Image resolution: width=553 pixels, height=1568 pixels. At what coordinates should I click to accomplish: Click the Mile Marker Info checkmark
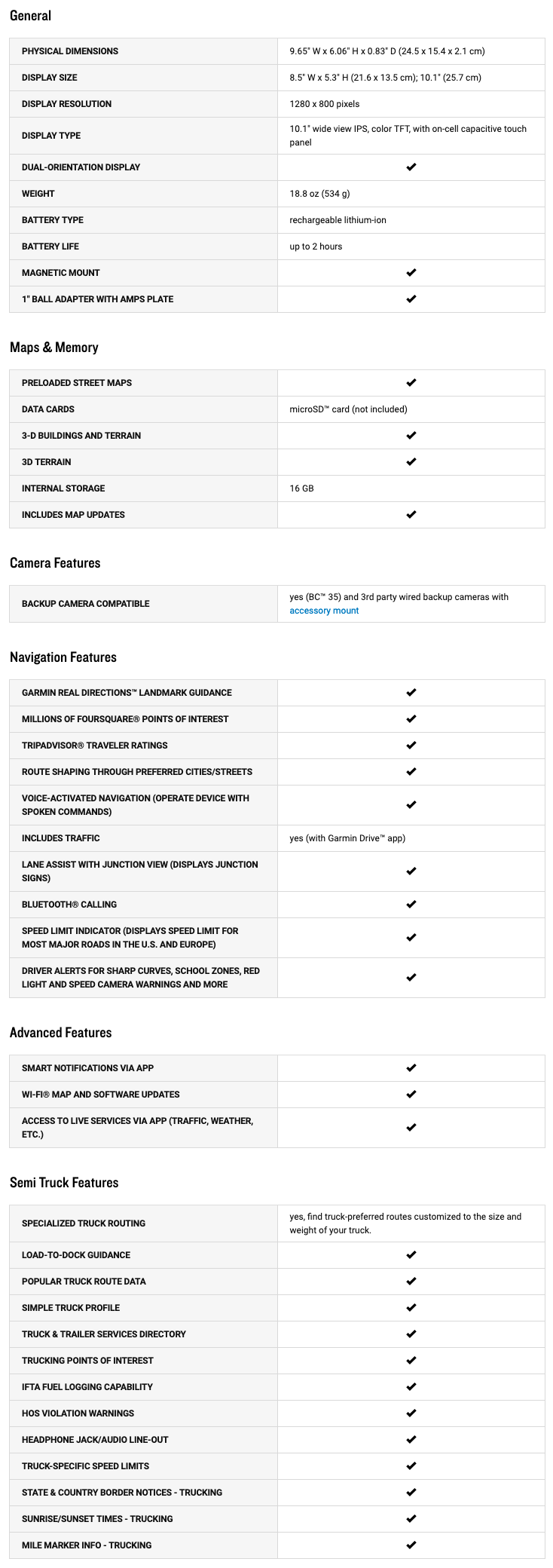pyautogui.click(x=411, y=1545)
